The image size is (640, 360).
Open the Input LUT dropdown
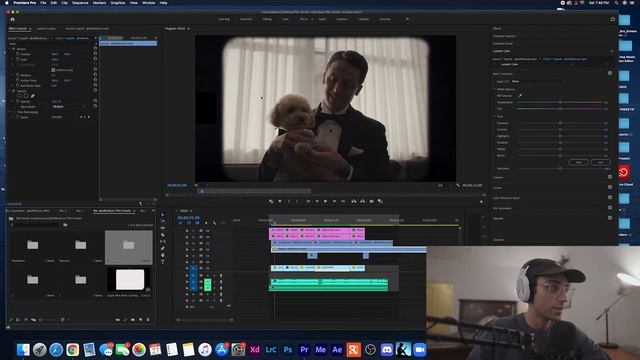tap(538, 81)
